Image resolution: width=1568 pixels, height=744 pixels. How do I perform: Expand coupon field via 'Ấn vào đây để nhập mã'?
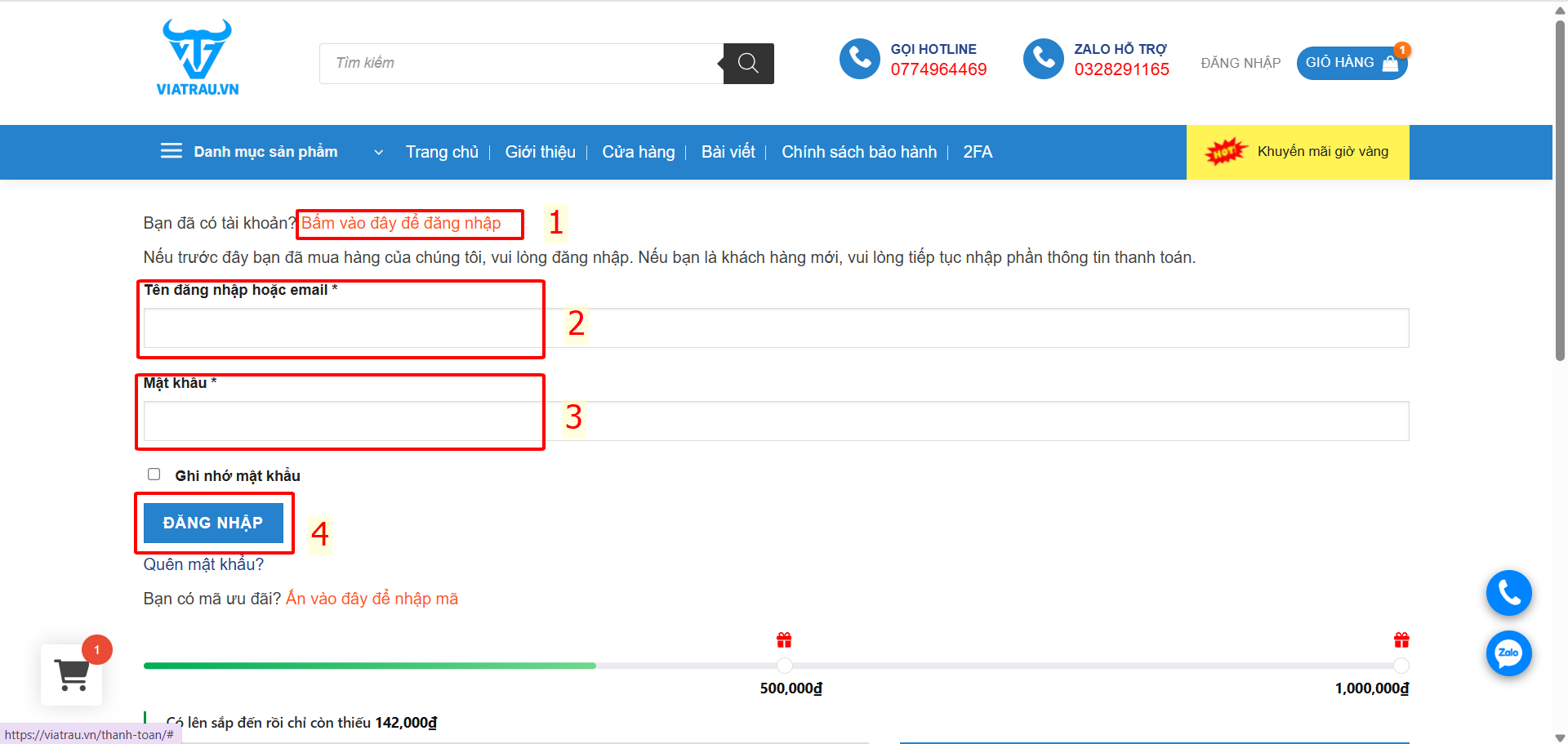(372, 599)
